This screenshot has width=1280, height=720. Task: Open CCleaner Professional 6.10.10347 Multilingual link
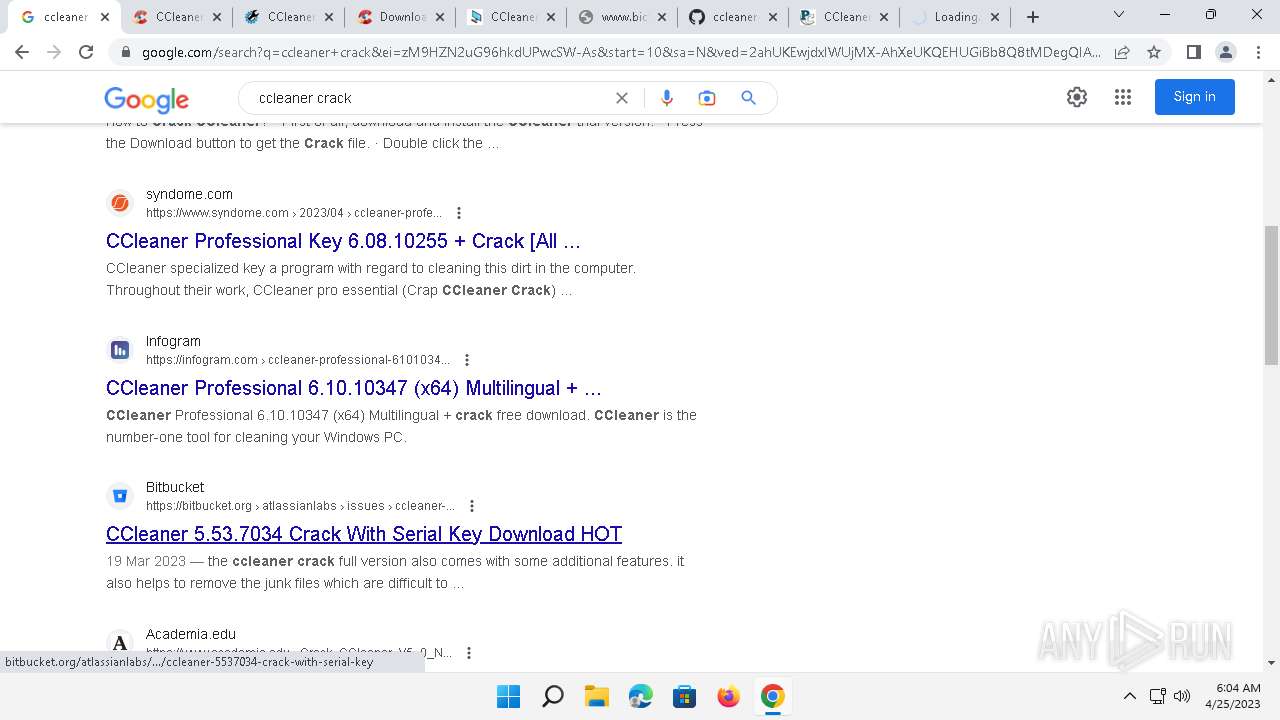click(354, 388)
